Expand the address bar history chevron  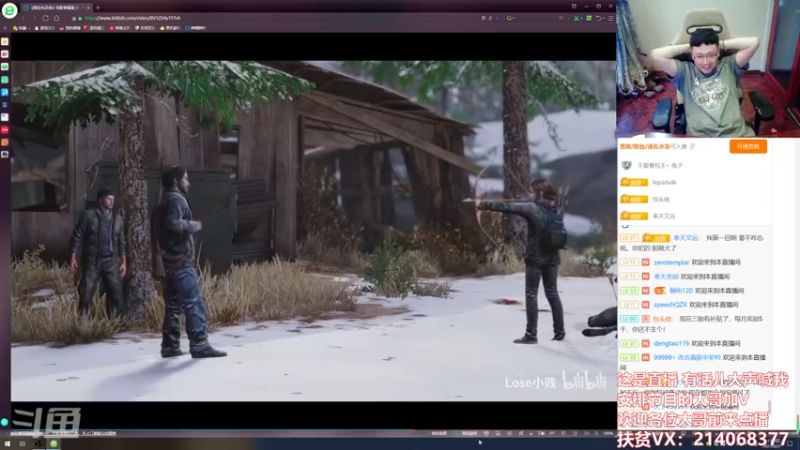(497, 18)
